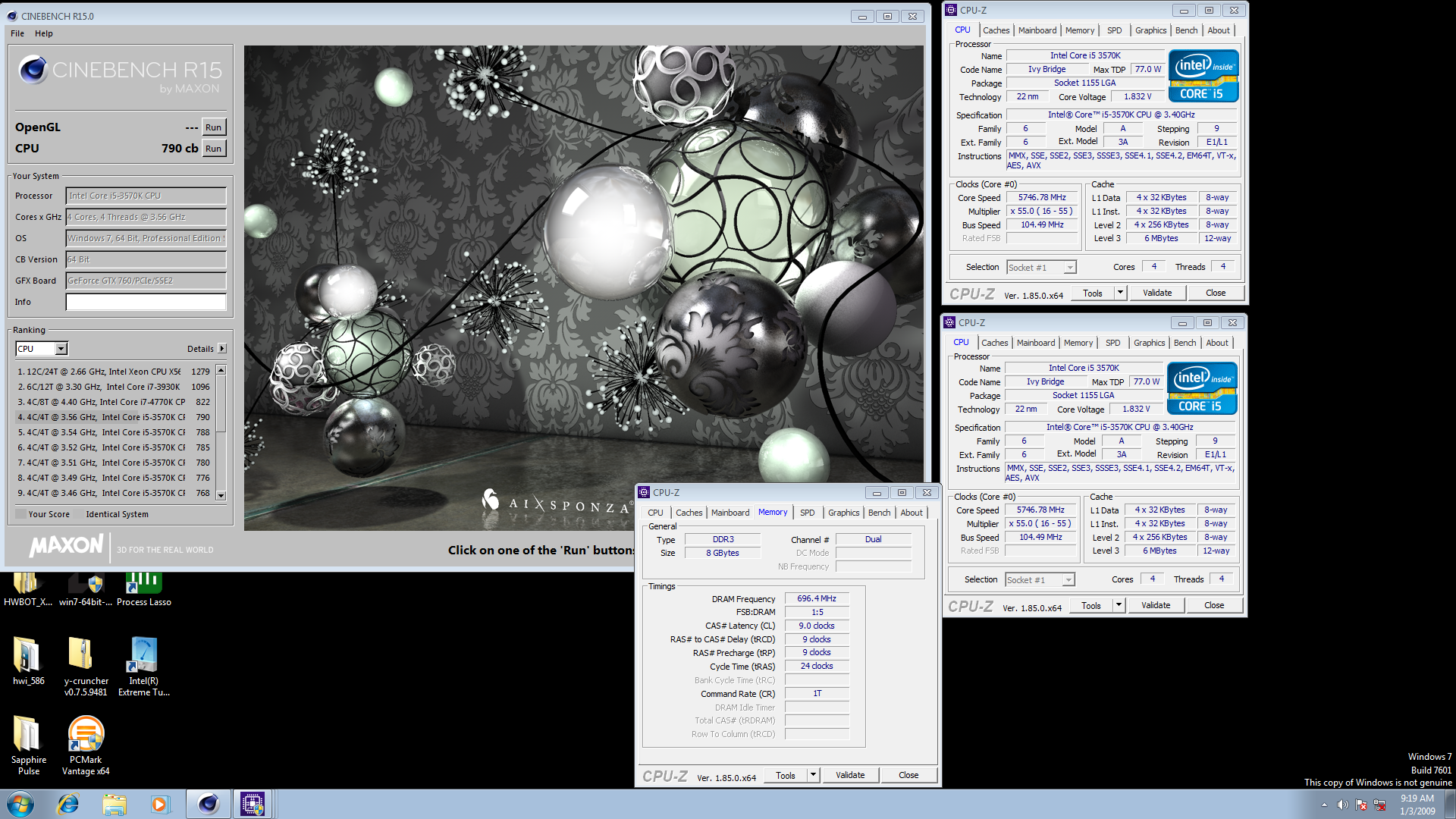Select the Xeon 12C/24T ranking entry
The width and height of the screenshot is (1456, 819).
[114, 372]
